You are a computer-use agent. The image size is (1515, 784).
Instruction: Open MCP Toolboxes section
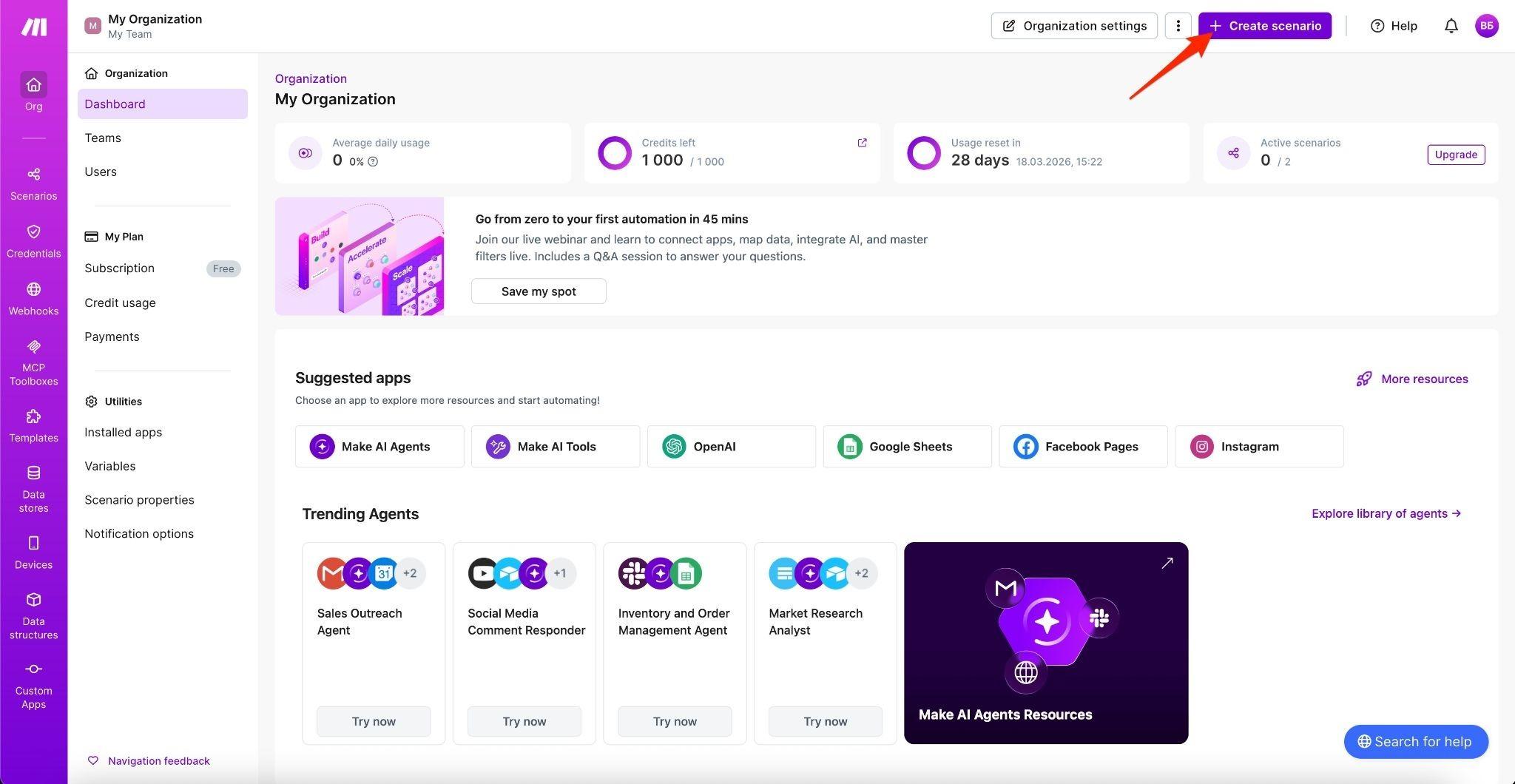33,362
